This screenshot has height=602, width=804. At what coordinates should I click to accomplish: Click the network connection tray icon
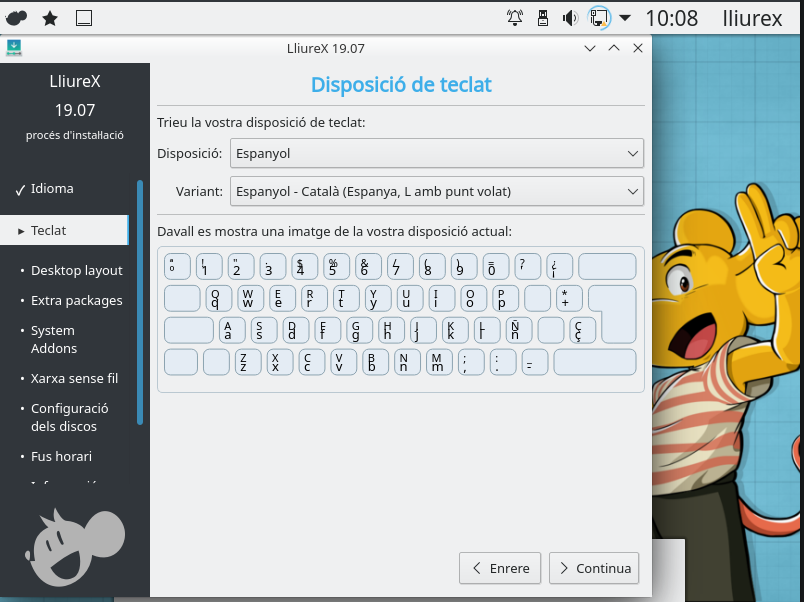tap(598, 17)
